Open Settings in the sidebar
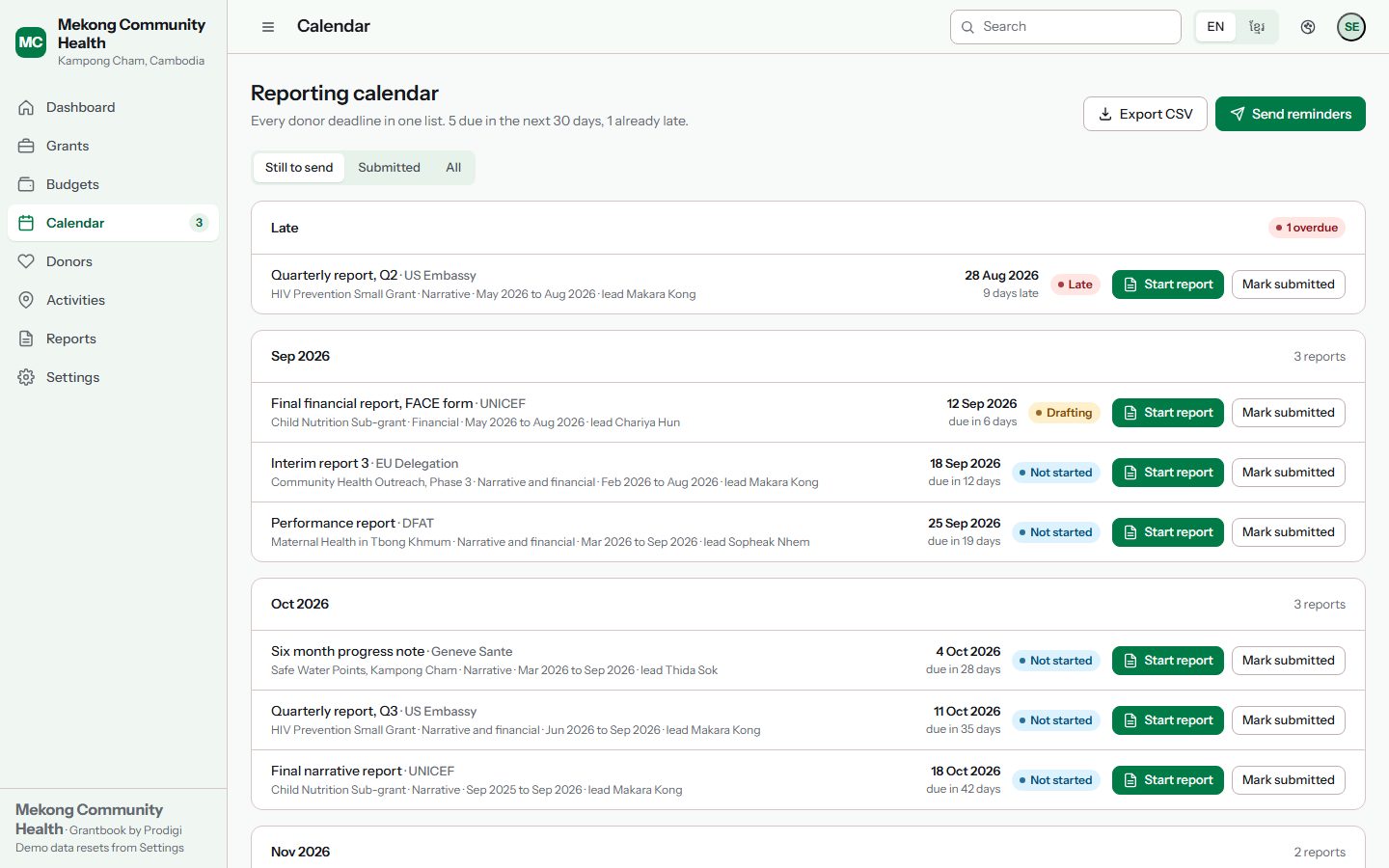Viewport: 1389px width, 868px height. coord(113,377)
